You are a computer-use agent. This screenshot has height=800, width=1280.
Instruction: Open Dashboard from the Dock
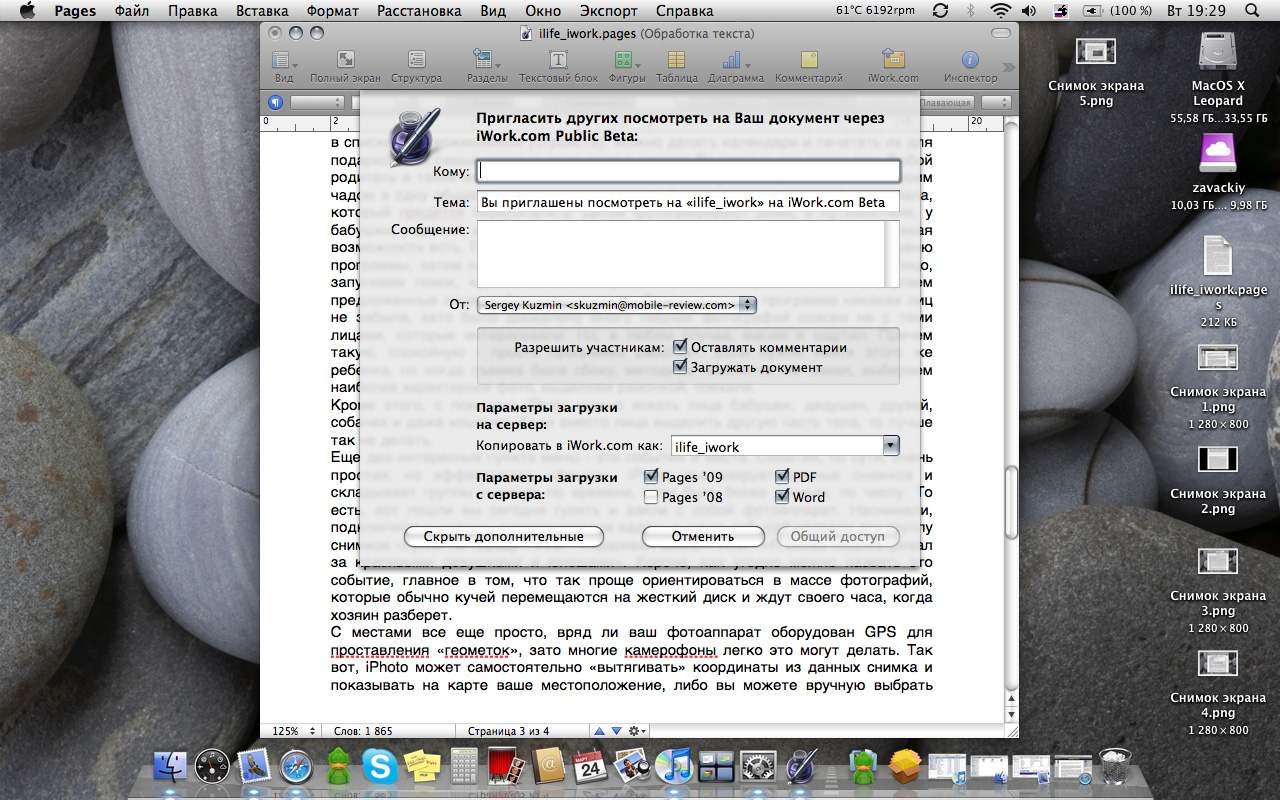[212, 767]
